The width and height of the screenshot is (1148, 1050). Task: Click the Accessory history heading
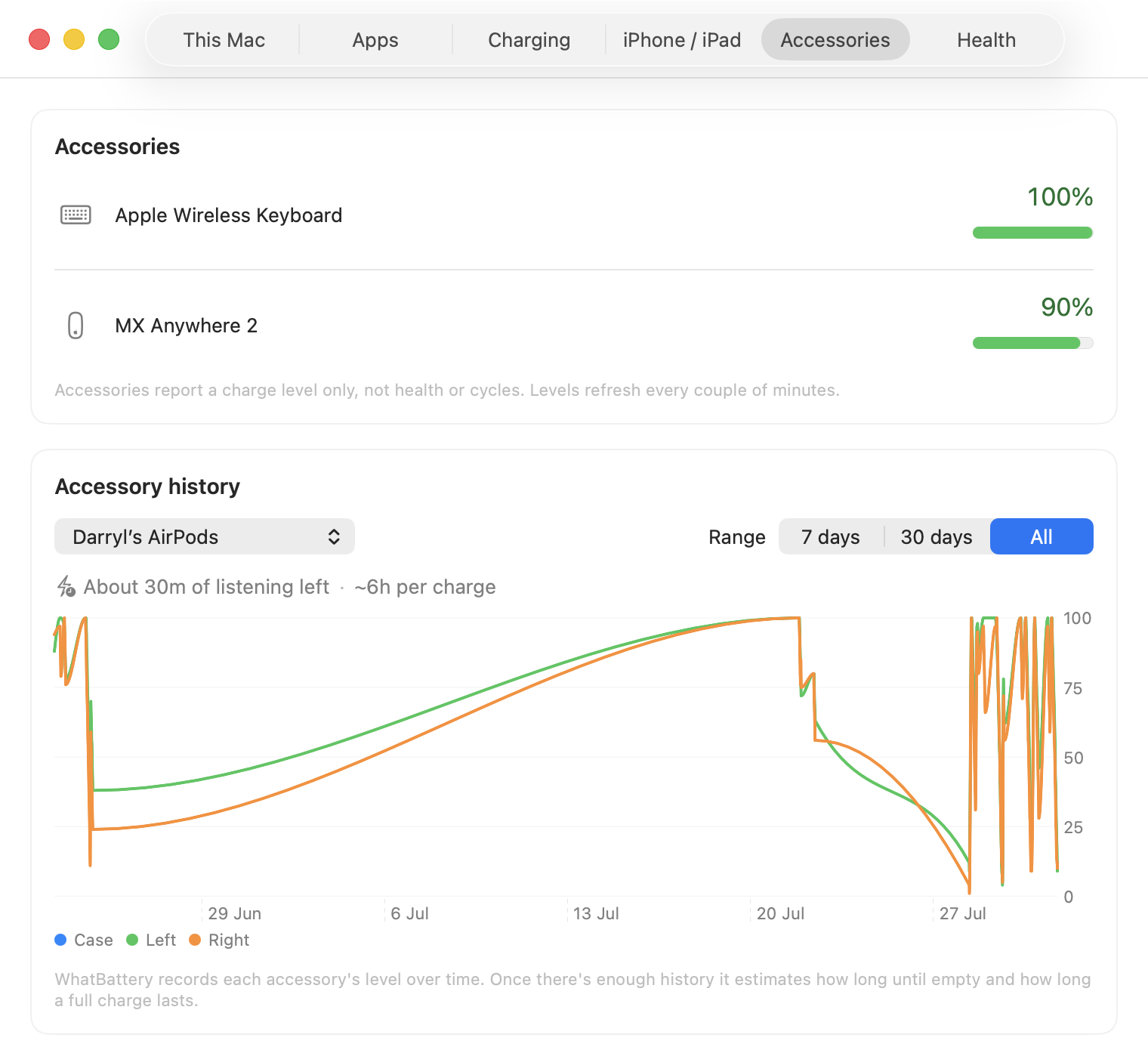click(148, 486)
